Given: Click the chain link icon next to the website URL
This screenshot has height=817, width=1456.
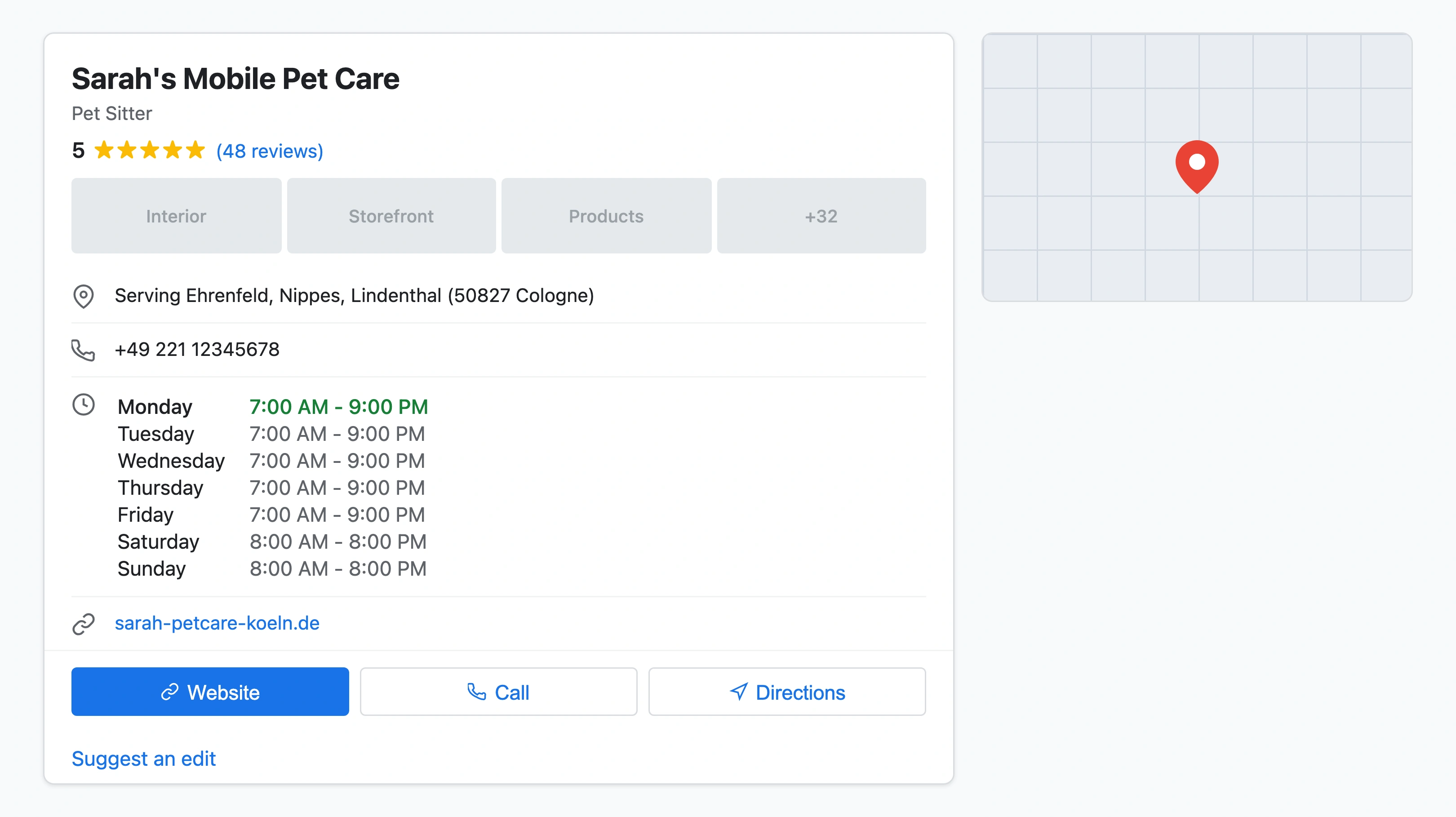Looking at the screenshot, I should pyautogui.click(x=84, y=624).
